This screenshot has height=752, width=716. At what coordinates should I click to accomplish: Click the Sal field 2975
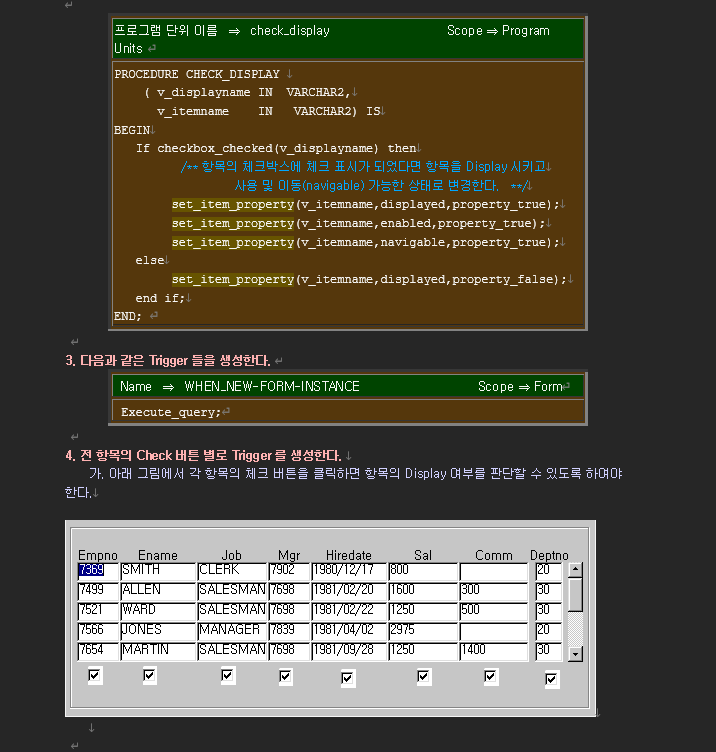pyautogui.click(x=423, y=631)
